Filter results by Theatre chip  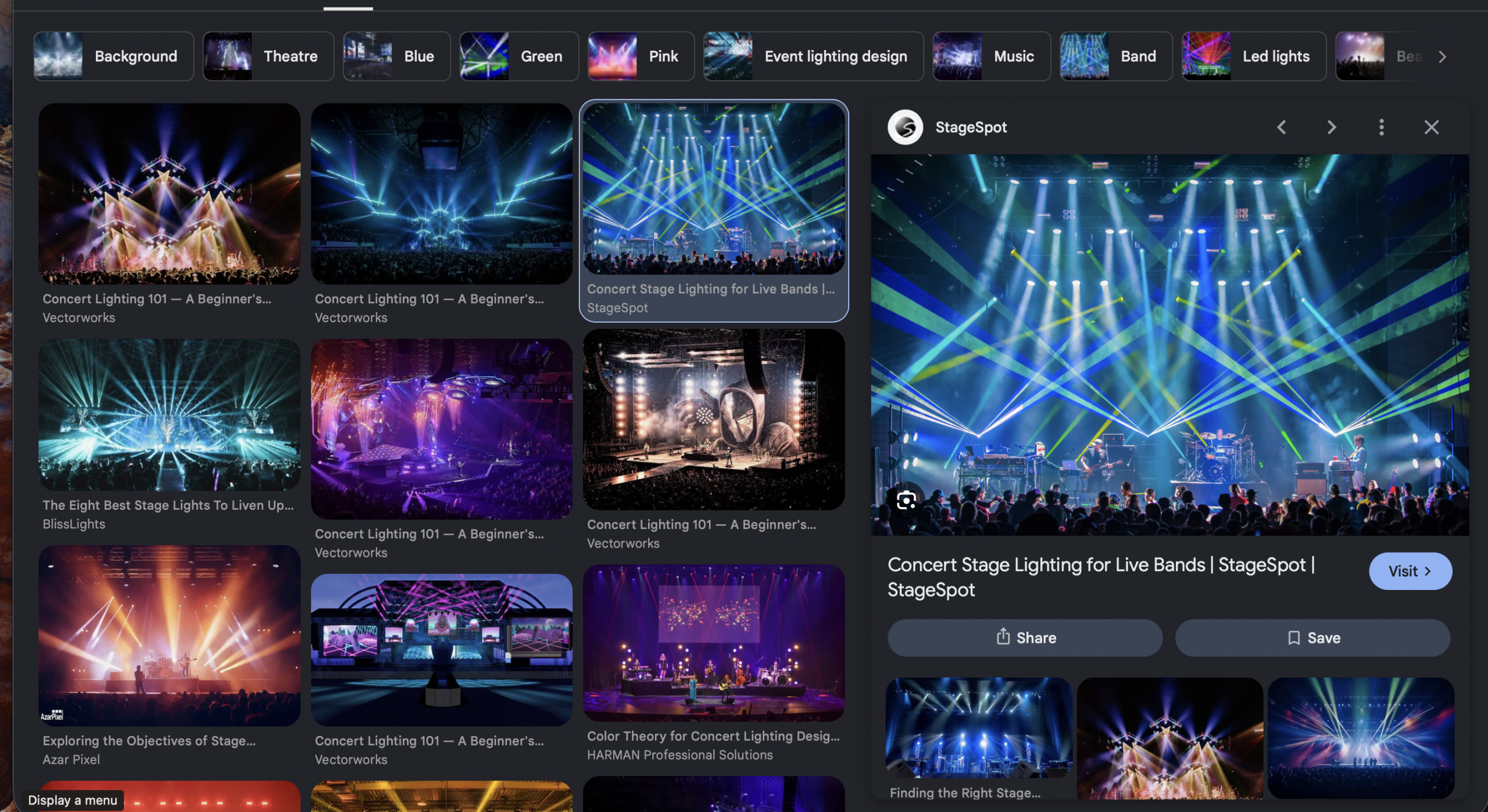tap(268, 56)
